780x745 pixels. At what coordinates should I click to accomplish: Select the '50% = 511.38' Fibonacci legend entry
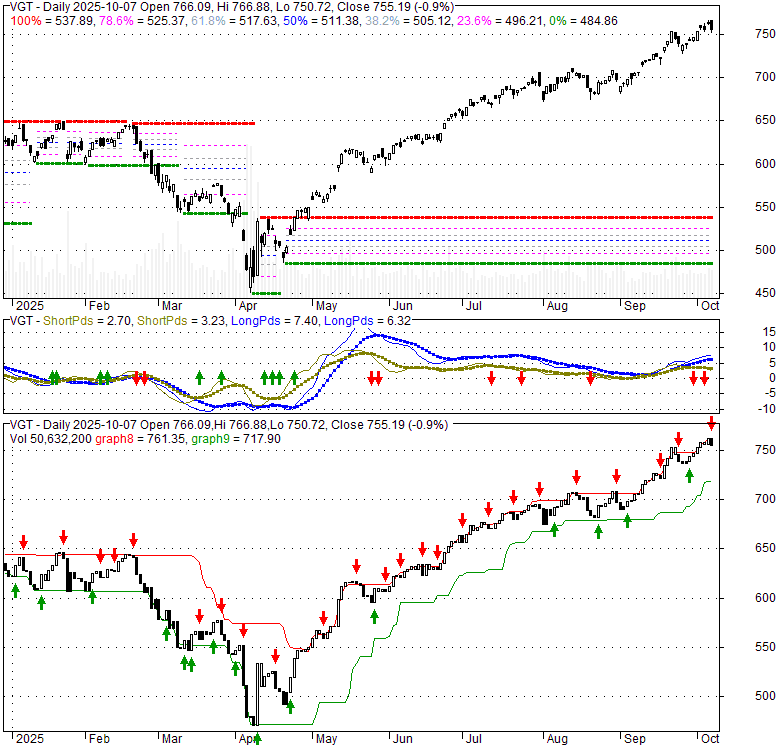tap(322, 21)
